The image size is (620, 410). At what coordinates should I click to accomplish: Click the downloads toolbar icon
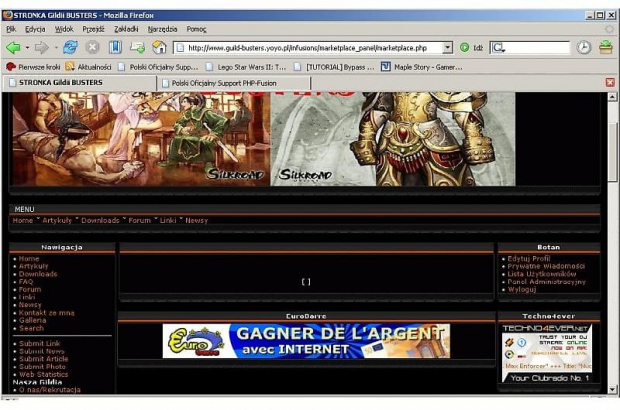606,47
